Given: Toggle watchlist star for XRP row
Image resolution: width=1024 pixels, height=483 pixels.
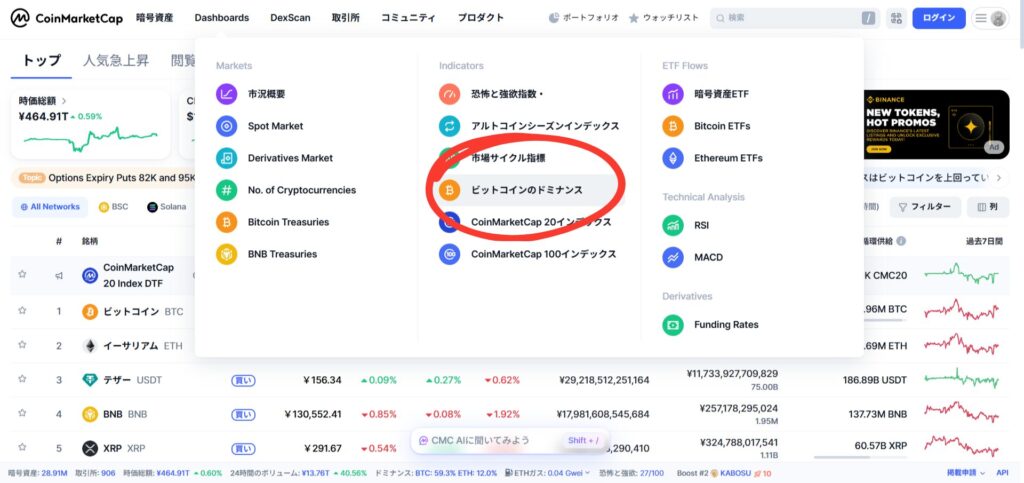Looking at the screenshot, I should [22, 447].
